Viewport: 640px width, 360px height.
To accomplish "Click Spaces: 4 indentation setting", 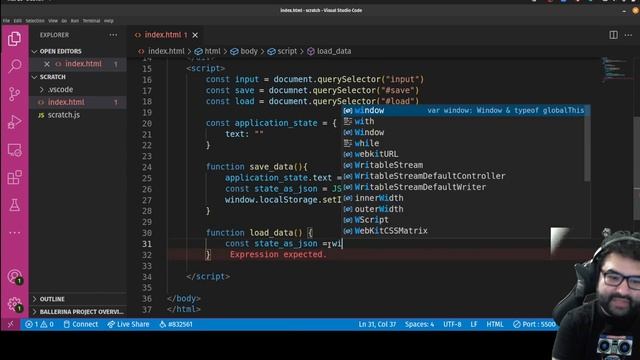I will pos(420,324).
